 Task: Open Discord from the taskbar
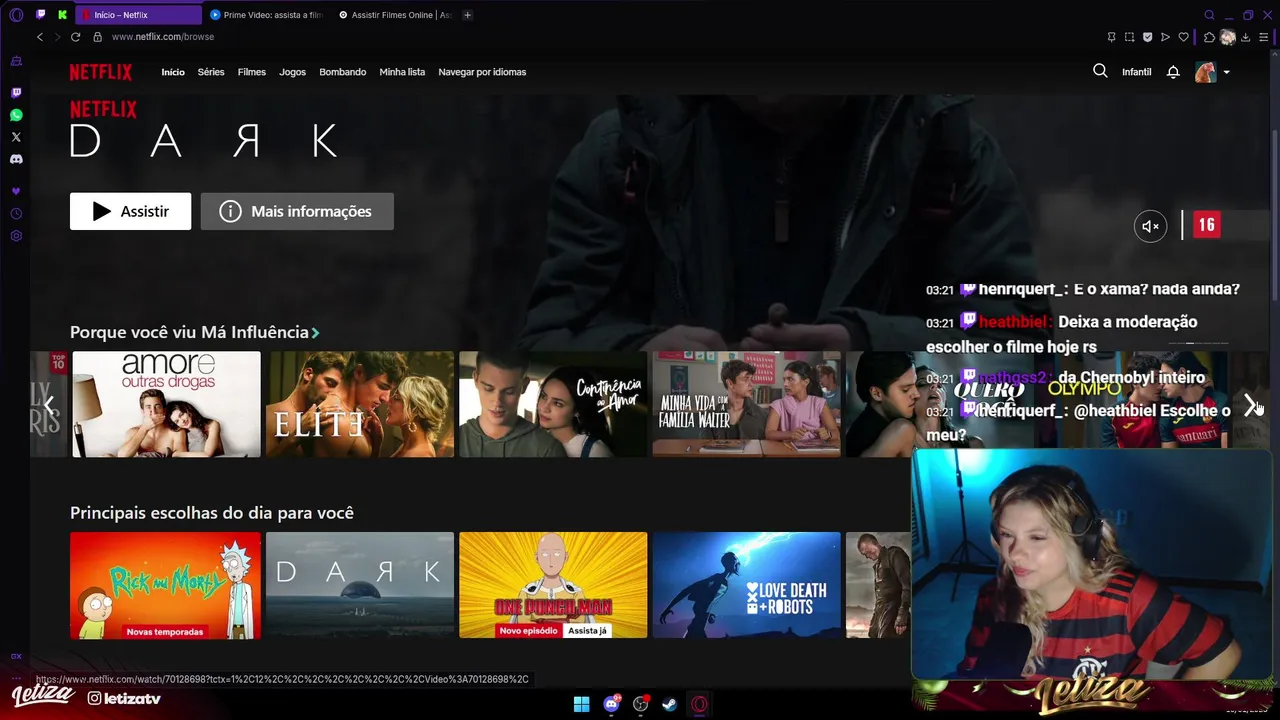click(x=611, y=704)
